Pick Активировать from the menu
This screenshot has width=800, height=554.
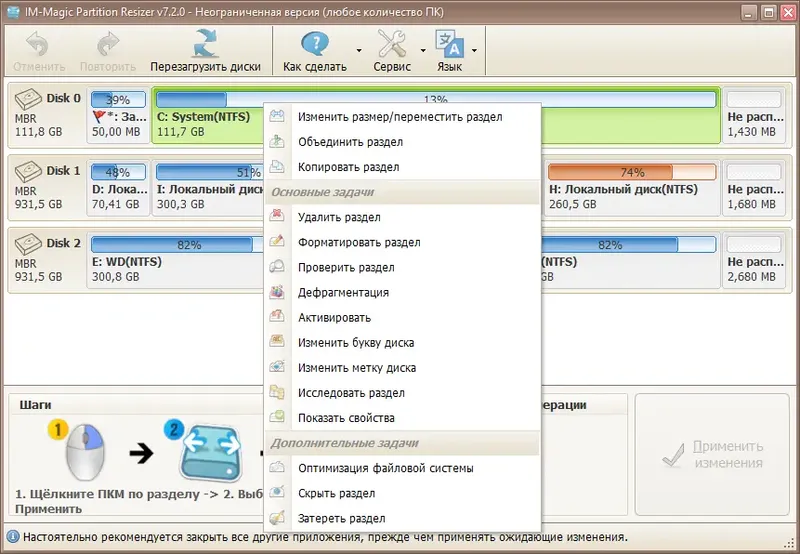coord(402,317)
